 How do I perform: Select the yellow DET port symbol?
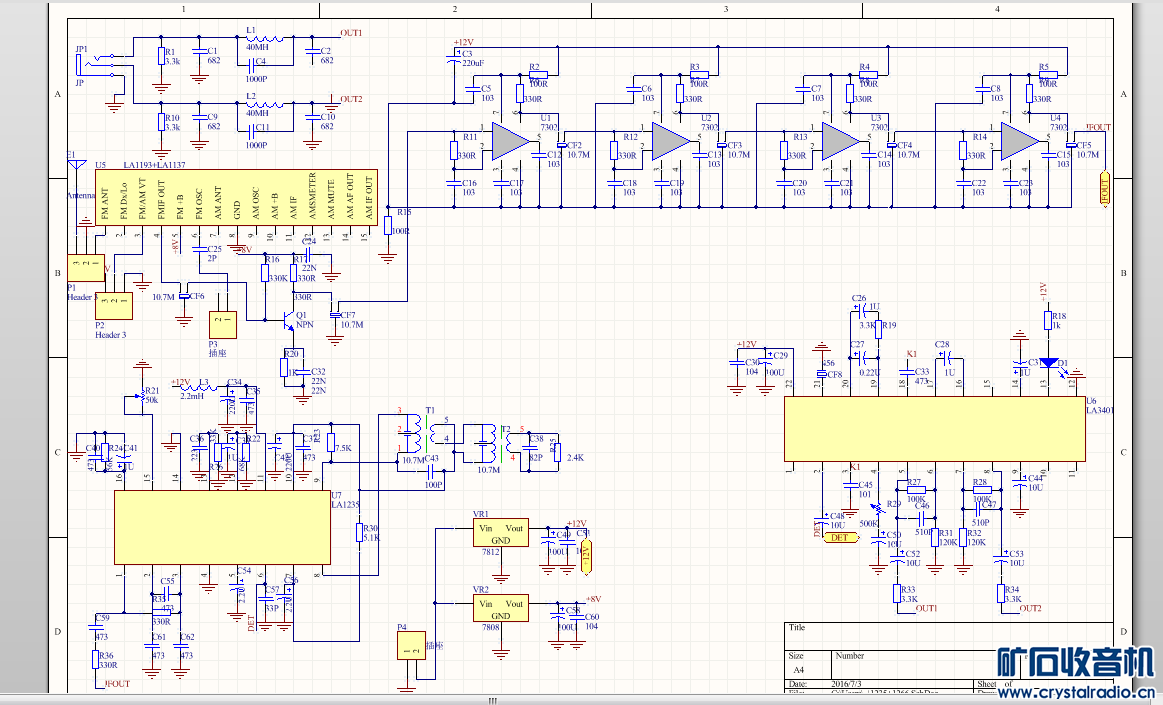(839, 537)
